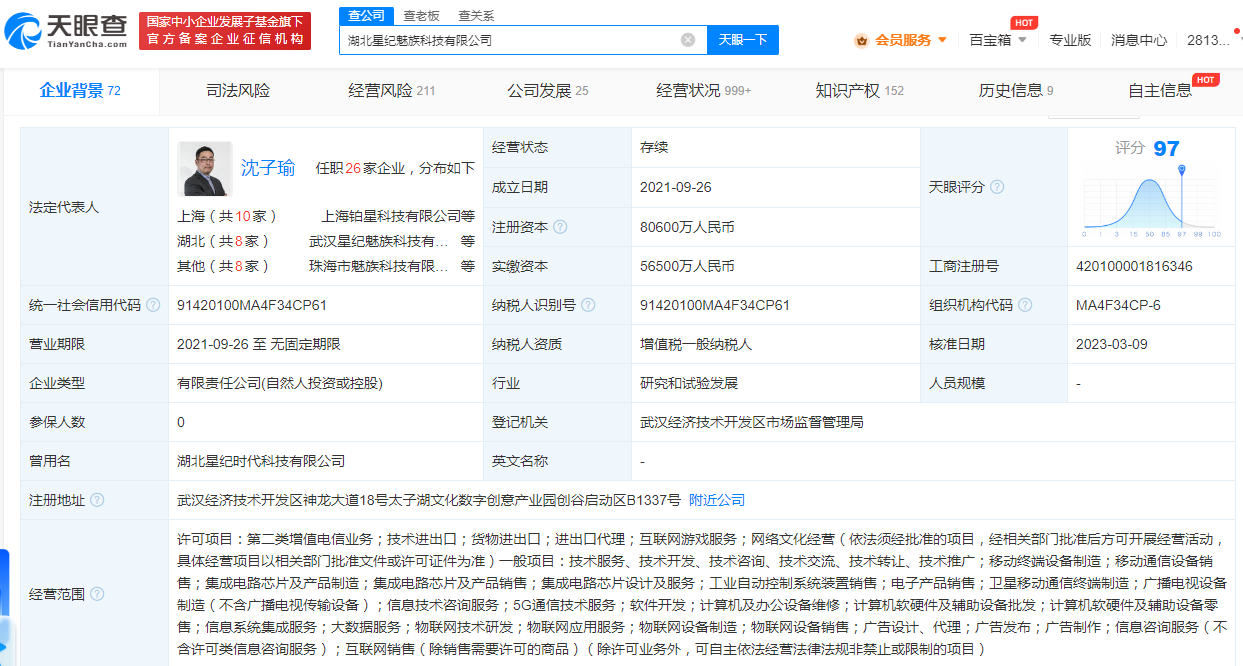Click 珠海市魅族科技有限 company link
Screen dimensions: 1243x666
(379, 266)
